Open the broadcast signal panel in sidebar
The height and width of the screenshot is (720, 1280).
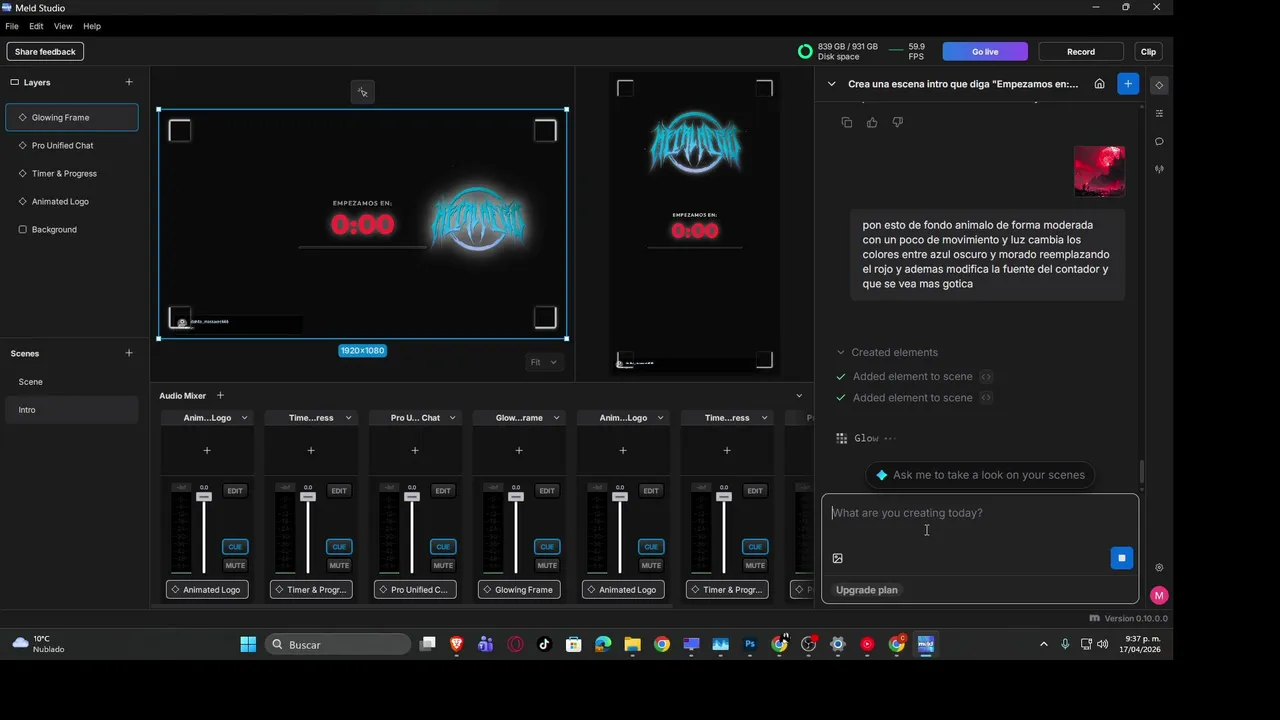[1159, 169]
